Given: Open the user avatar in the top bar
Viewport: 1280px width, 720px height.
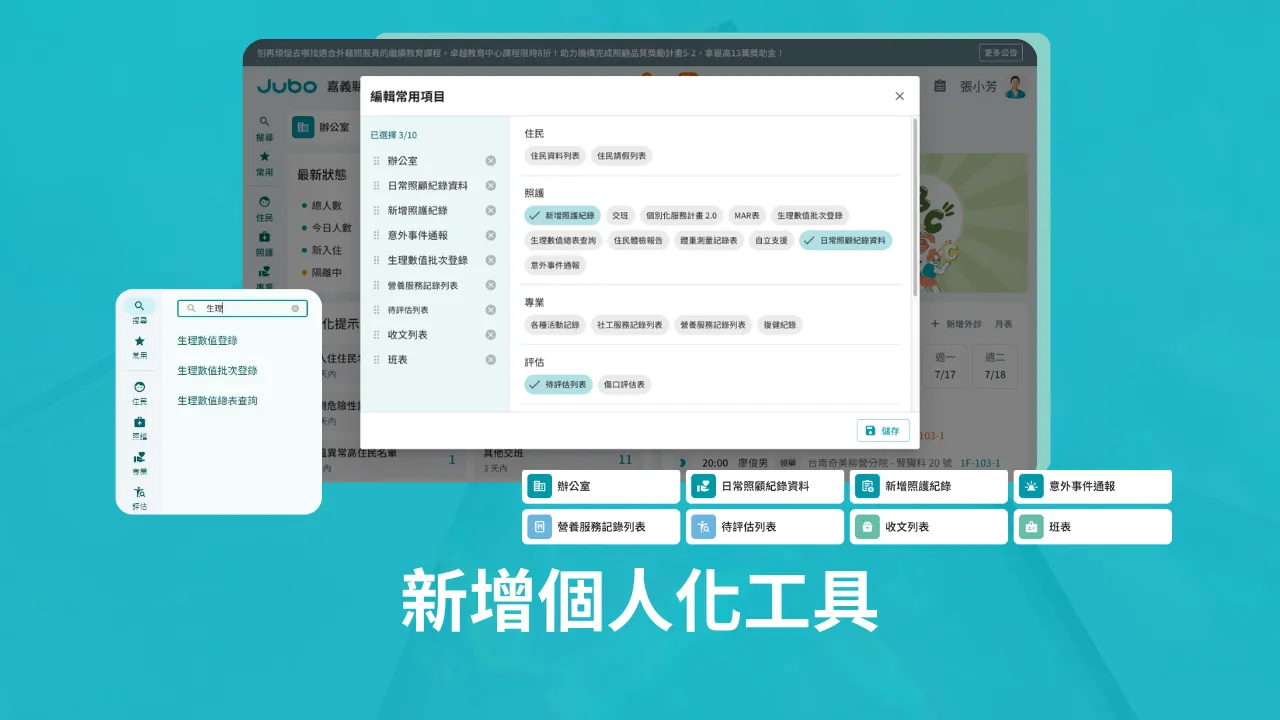Looking at the screenshot, I should tap(1016, 87).
